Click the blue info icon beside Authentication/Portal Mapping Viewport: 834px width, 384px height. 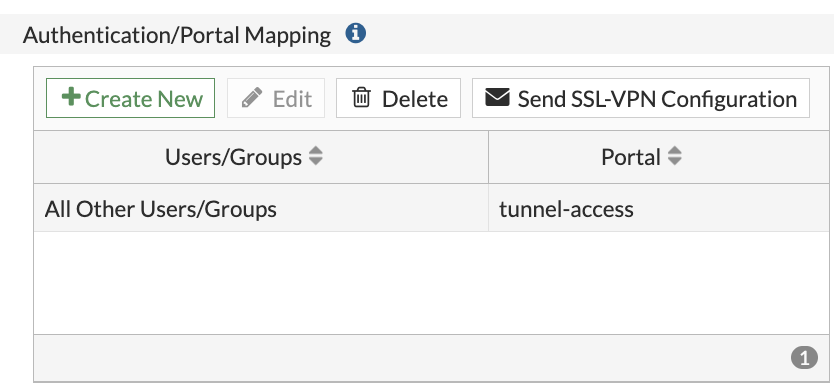tap(355, 34)
